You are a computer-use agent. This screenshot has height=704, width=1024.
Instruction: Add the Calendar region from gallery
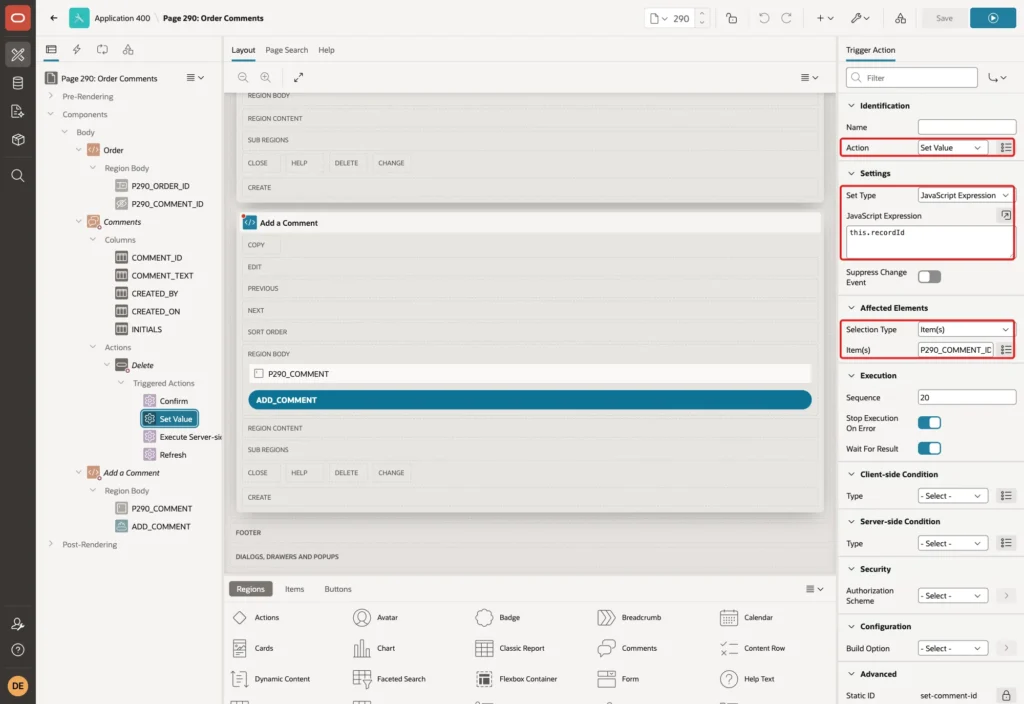(746, 617)
